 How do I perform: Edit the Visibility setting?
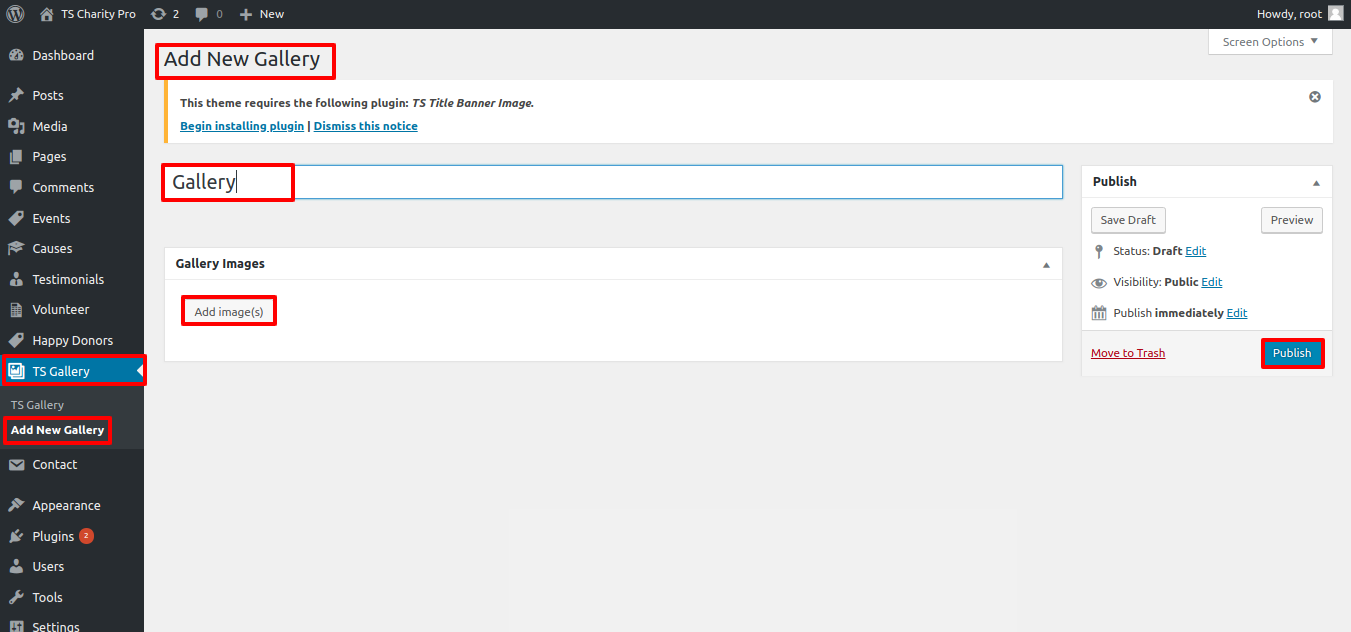point(1211,282)
